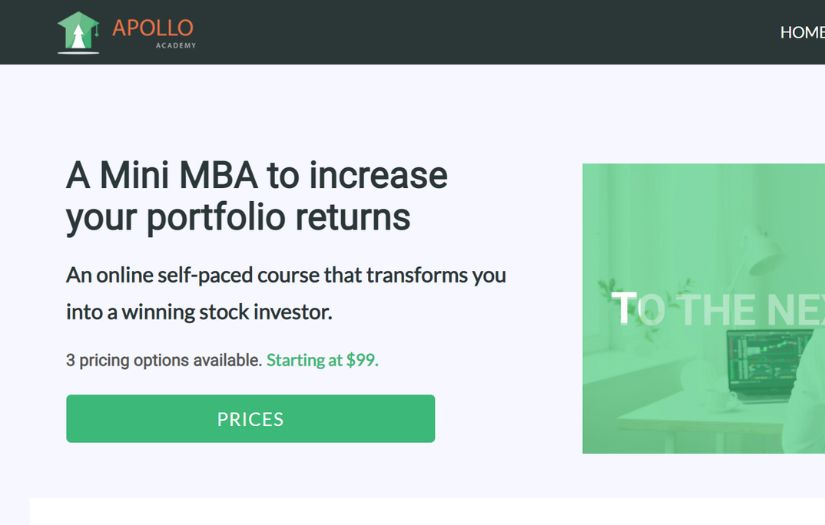The width and height of the screenshot is (825, 525).
Task: Click the Apollo Academy graduation cap logo
Action: pyautogui.click(x=77, y=32)
